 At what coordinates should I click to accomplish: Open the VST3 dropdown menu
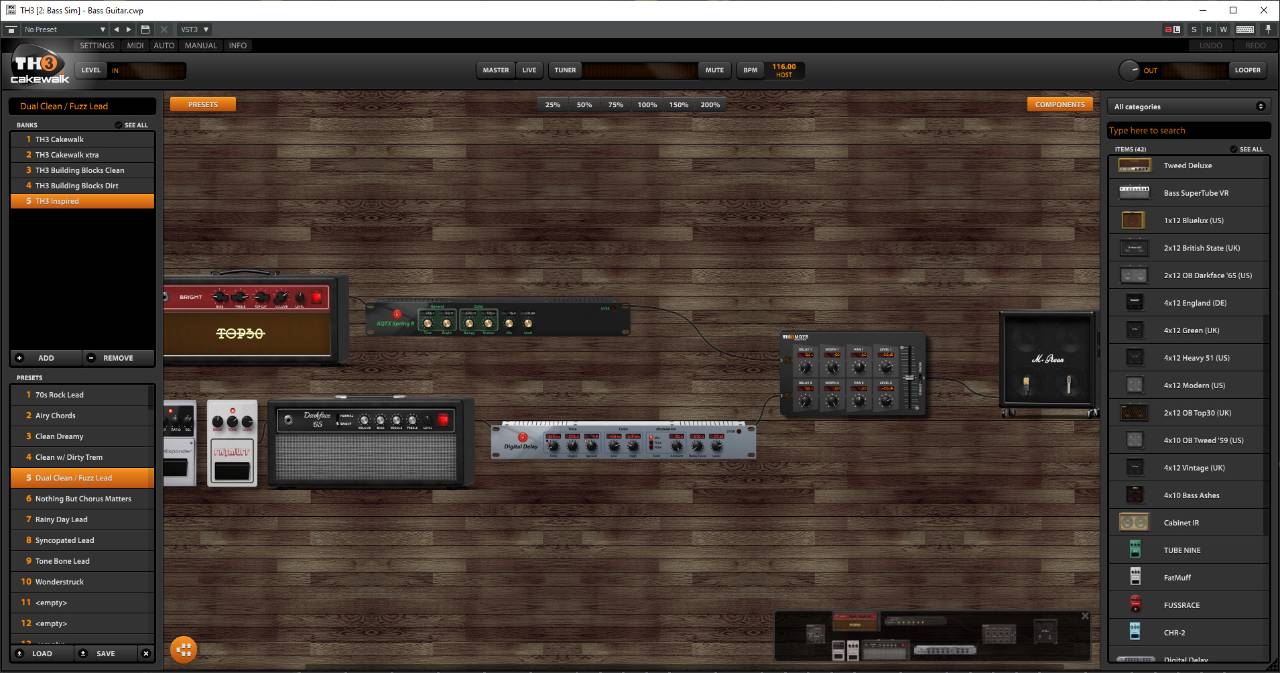(194, 30)
